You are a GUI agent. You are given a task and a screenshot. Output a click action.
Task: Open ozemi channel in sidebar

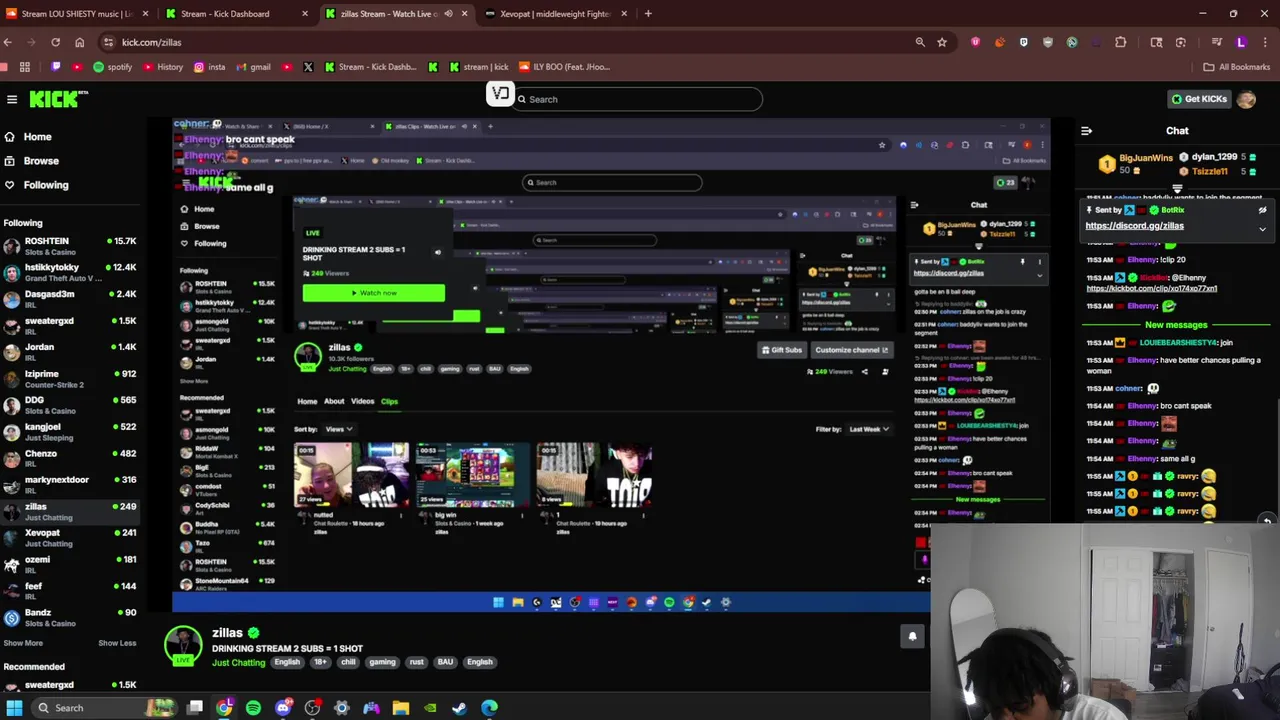(x=70, y=565)
